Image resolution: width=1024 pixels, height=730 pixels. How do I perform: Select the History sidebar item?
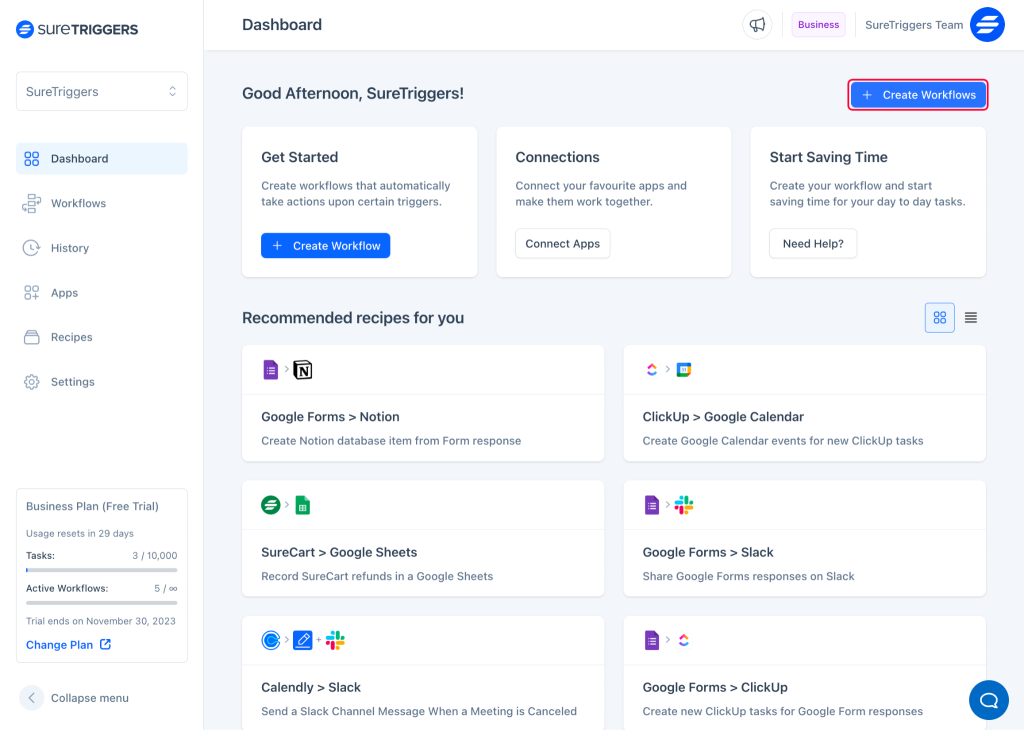(x=72, y=247)
